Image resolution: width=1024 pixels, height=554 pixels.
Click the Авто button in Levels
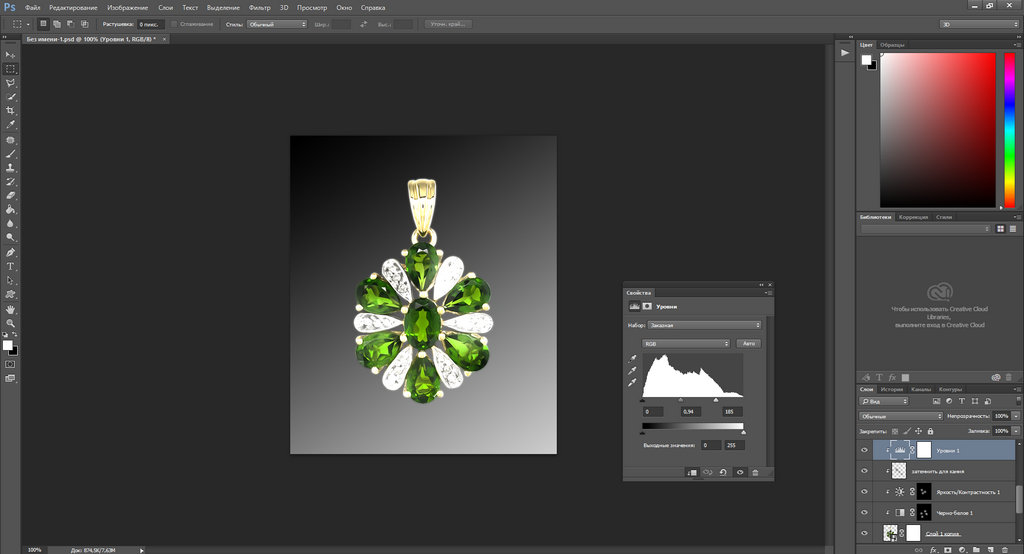pyautogui.click(x=748, y=343)
